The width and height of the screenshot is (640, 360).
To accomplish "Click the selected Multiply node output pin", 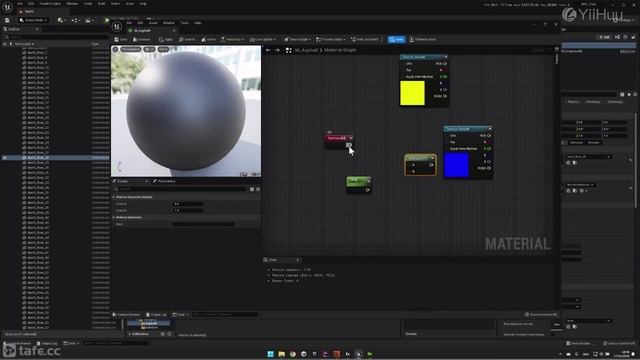I will coord(431,165).
